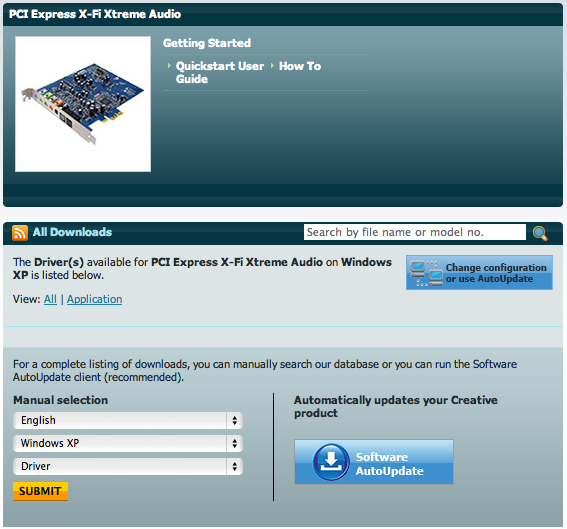567x529 pixels.
Task: Click the Automatically updates your Creative product text
Action: pyautogui.click(x=396, y=406)
